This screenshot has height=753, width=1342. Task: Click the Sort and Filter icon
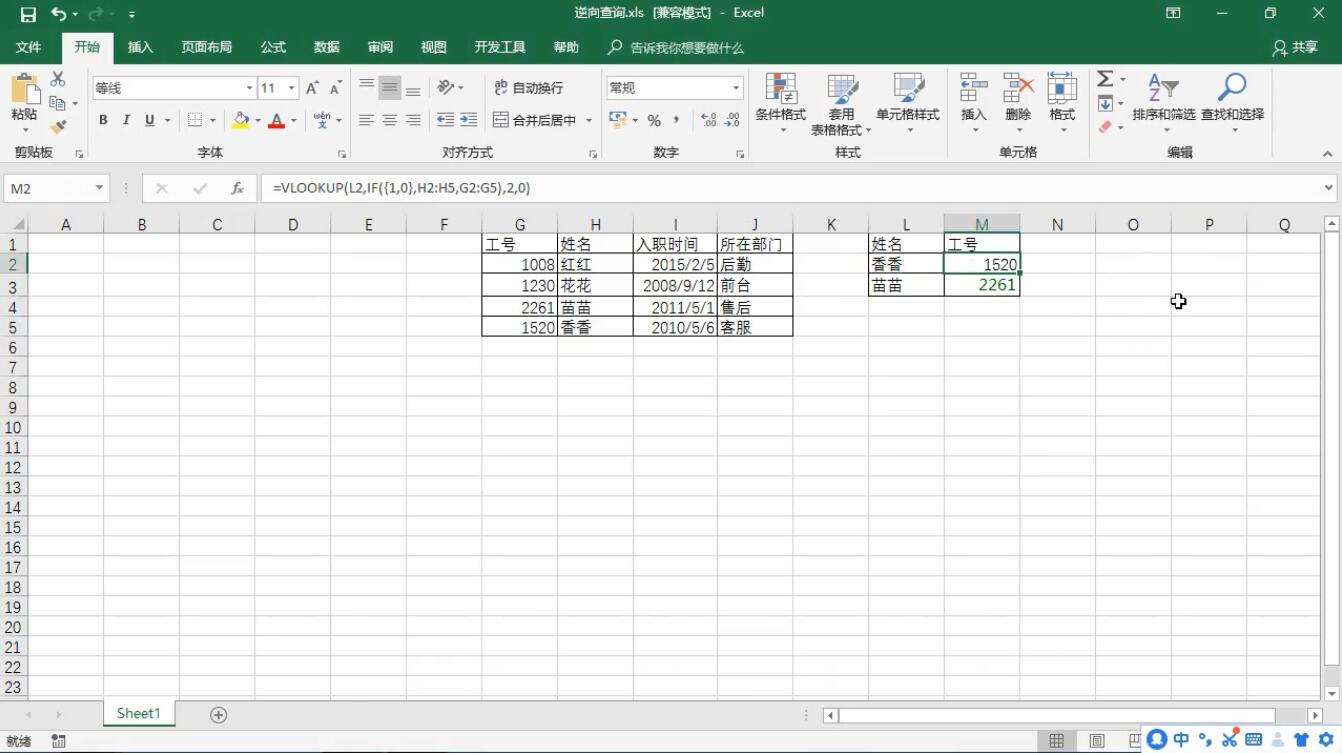[x=1163, y=88]
